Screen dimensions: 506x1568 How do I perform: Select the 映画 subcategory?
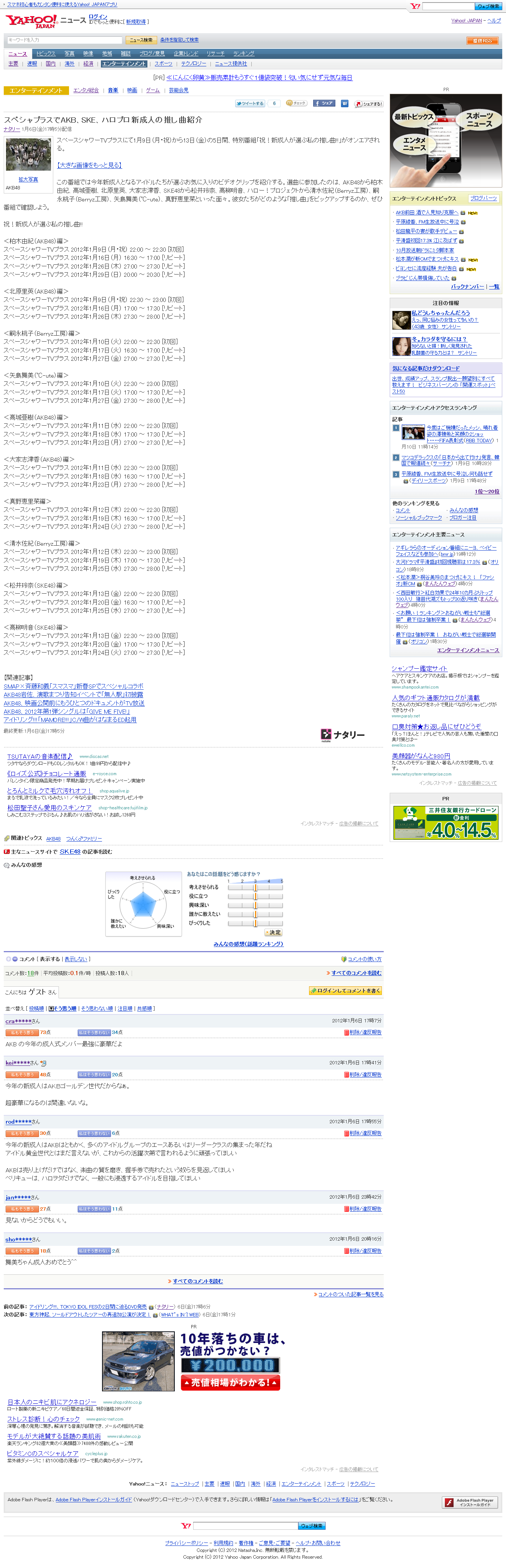coord(132,90)
